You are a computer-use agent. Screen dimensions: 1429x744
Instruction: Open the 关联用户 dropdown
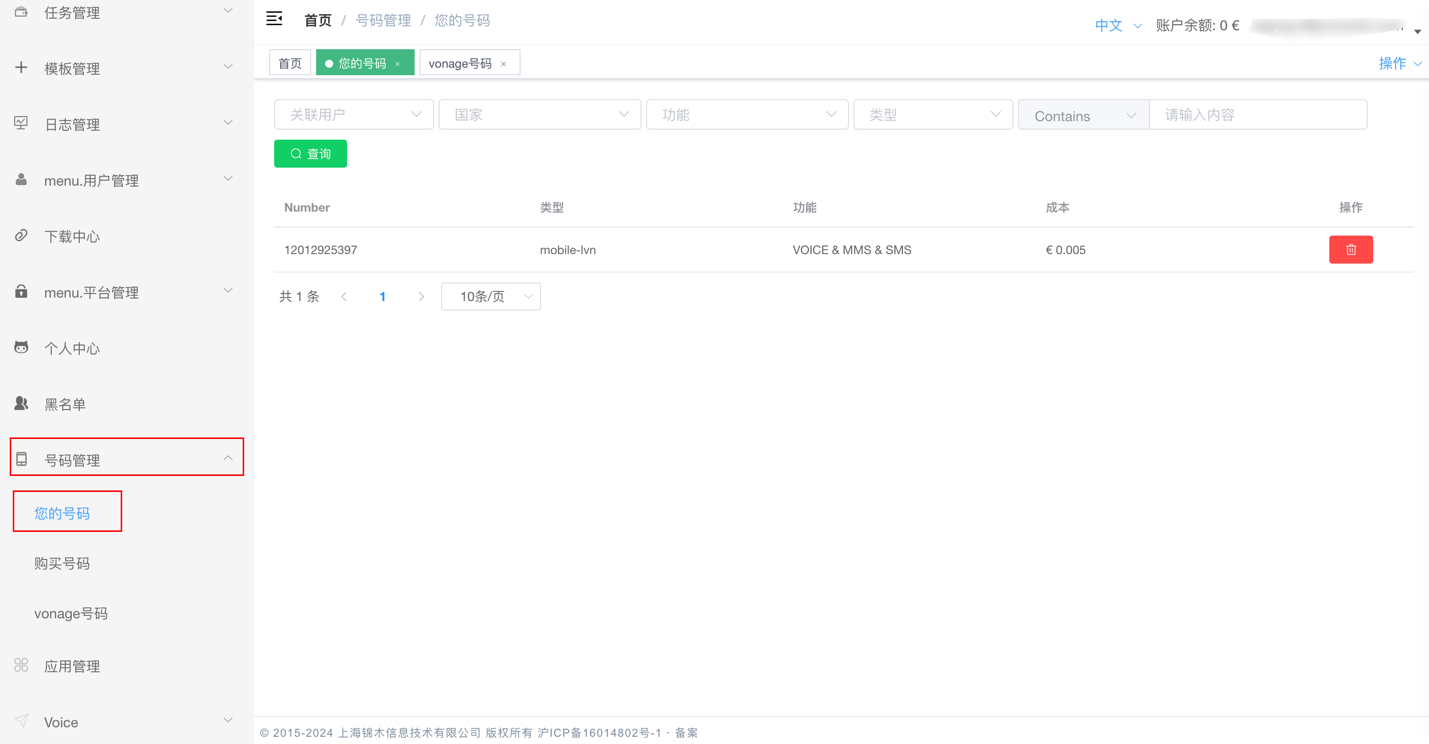point(354,115)
